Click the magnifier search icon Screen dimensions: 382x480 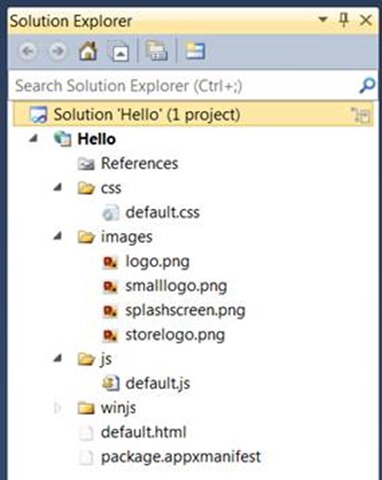[x=367, y=86]
